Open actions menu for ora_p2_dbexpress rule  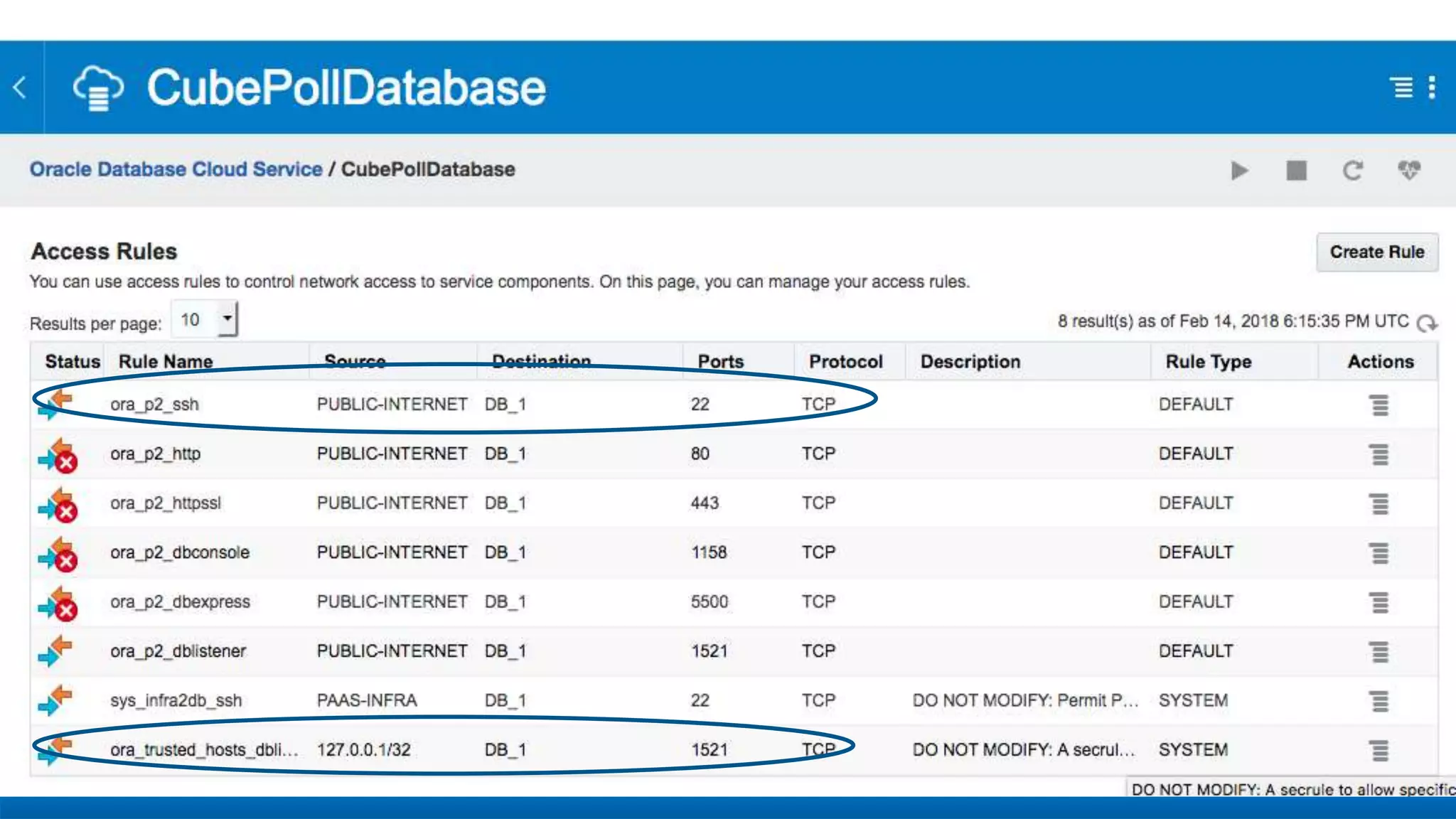point(1379,603)
